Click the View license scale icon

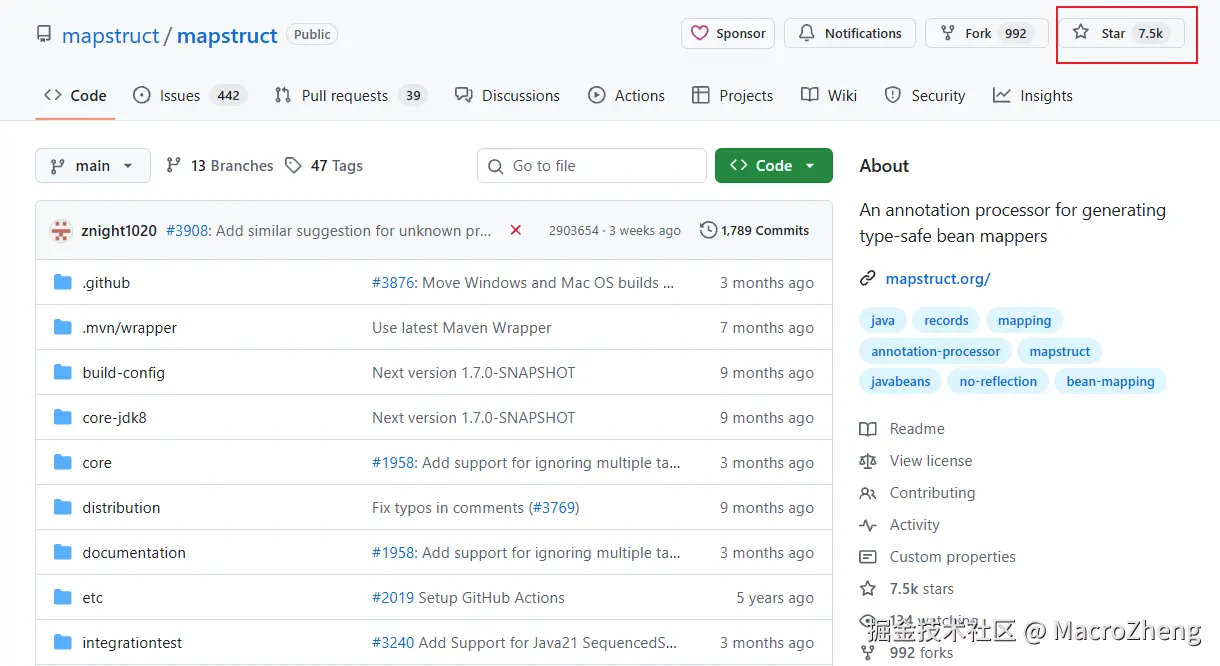(868, 461)
